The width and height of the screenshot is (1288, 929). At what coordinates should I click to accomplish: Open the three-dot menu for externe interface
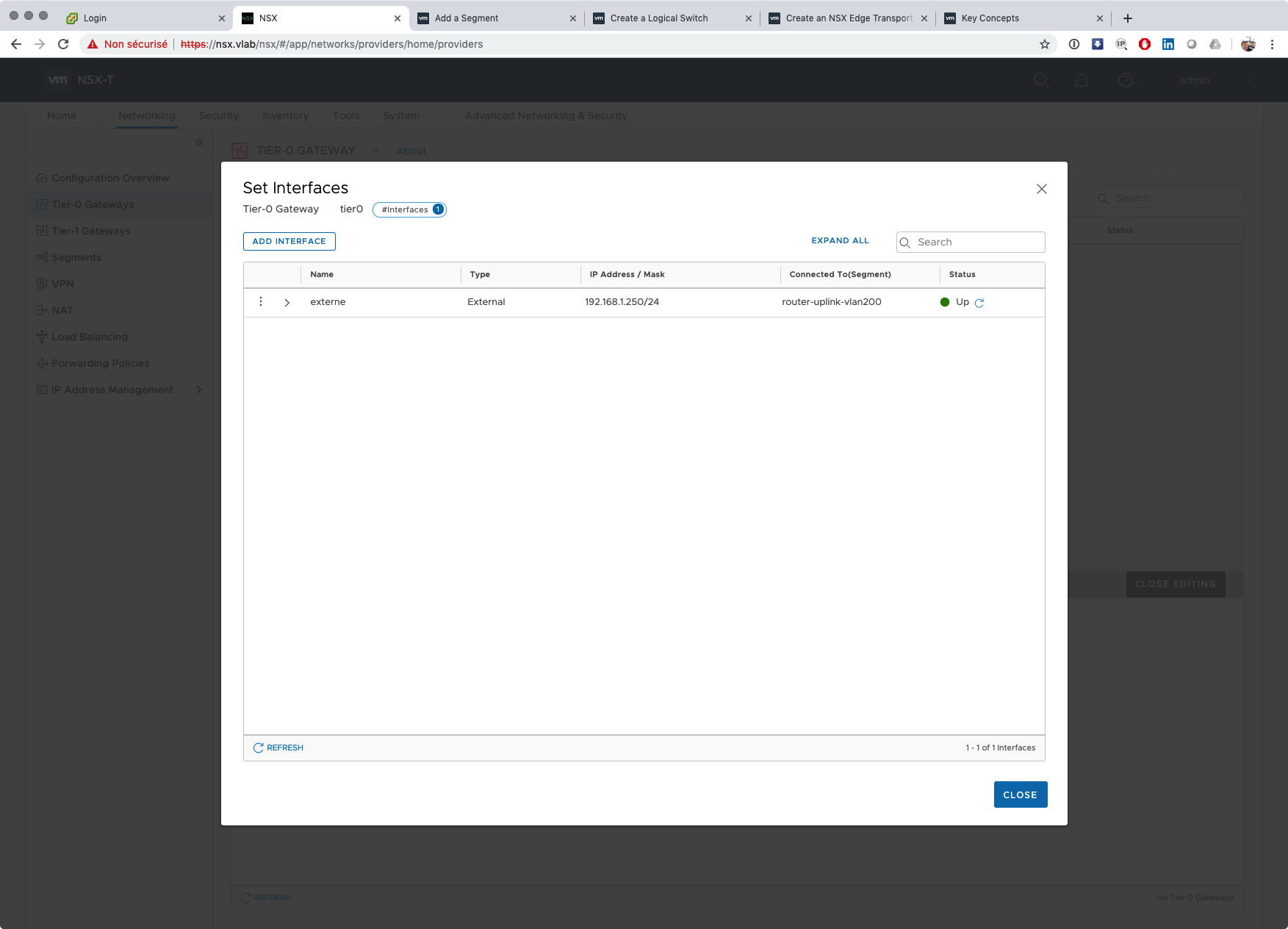(261, 302)
